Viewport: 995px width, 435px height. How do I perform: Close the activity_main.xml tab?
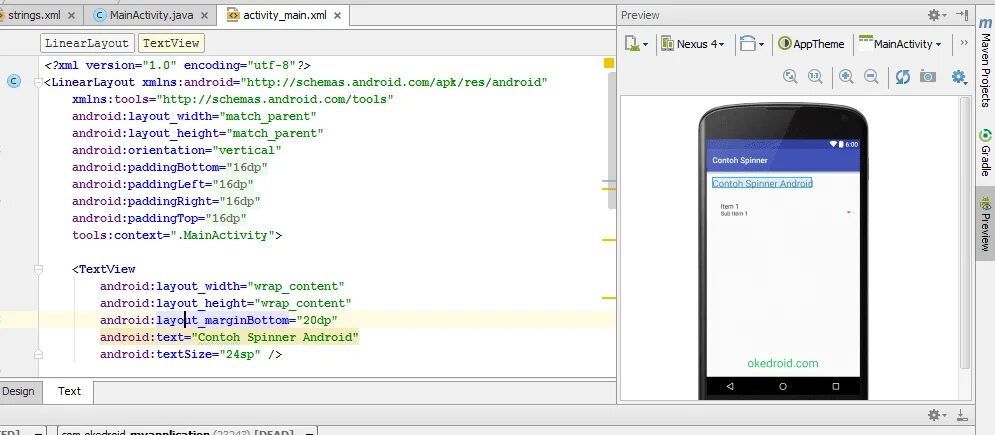pos(337,15)
